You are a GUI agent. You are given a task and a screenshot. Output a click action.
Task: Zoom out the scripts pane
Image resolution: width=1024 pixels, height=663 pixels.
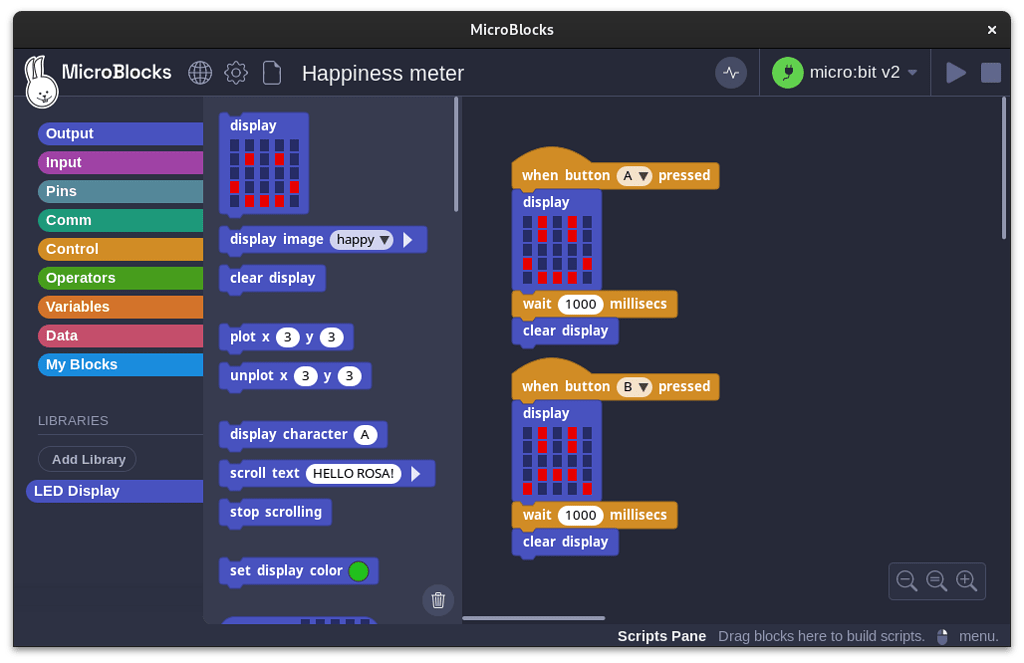click(x=907, y=581)
